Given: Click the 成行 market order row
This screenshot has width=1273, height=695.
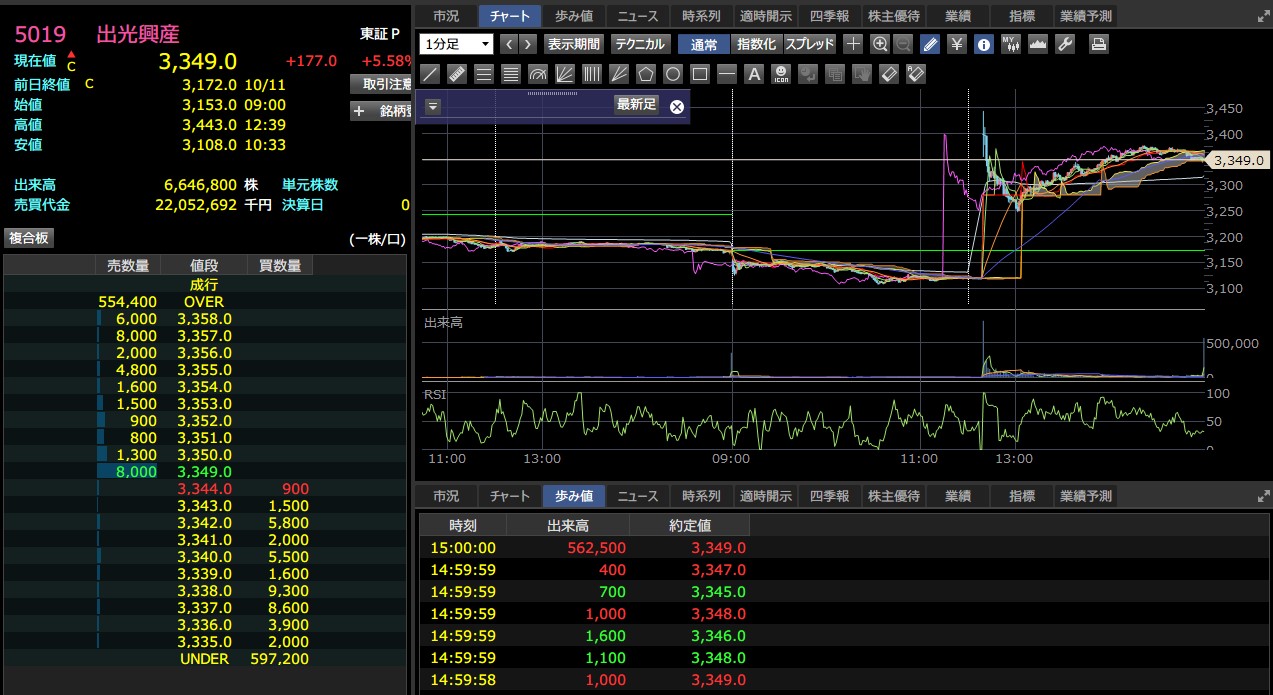Looking at the screenshot, I should click(x=204, y=285).
